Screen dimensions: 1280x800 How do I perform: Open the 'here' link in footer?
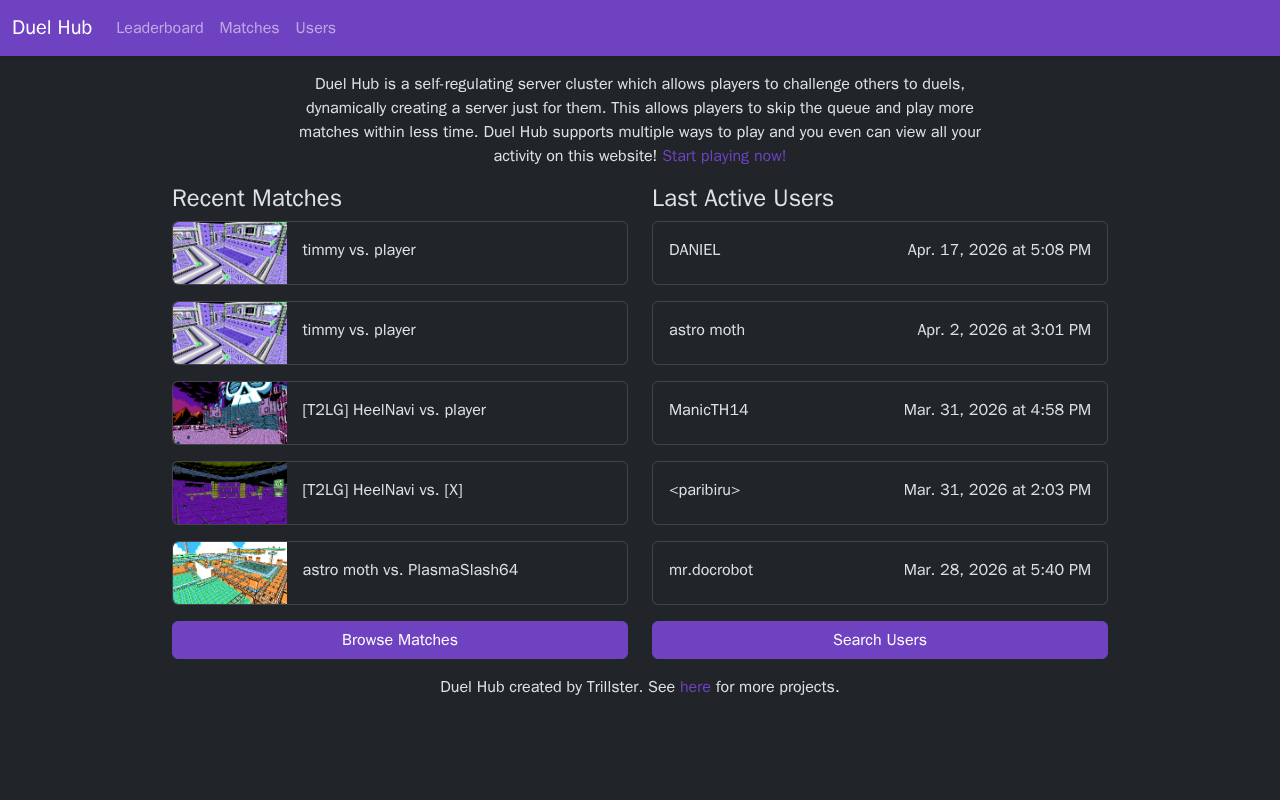click(x=695, y=687)
